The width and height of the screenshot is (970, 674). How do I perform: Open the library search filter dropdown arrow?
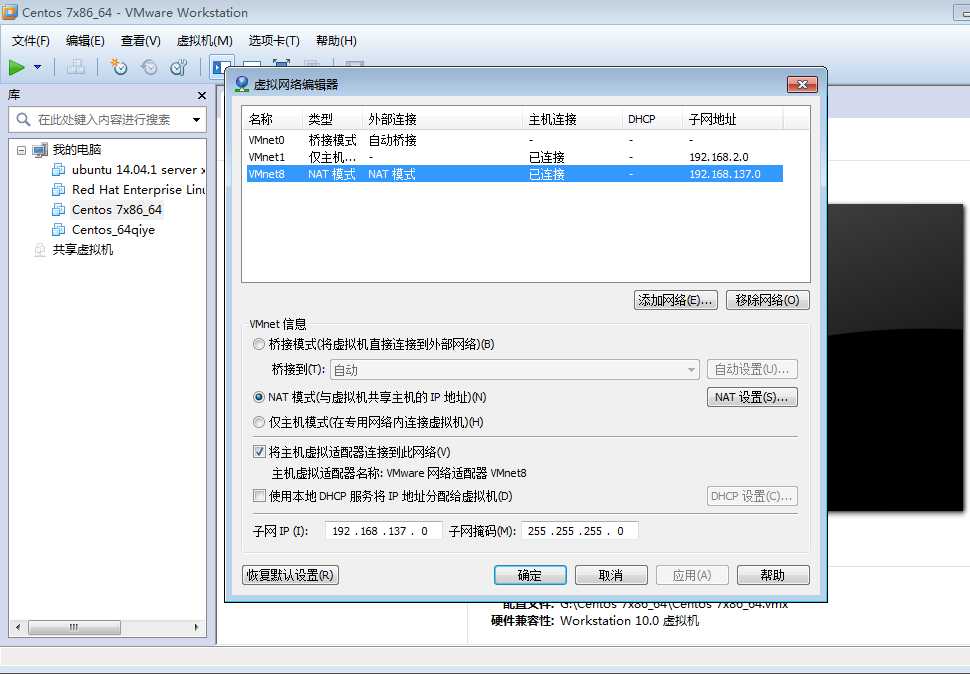click(x=196, y=119)
